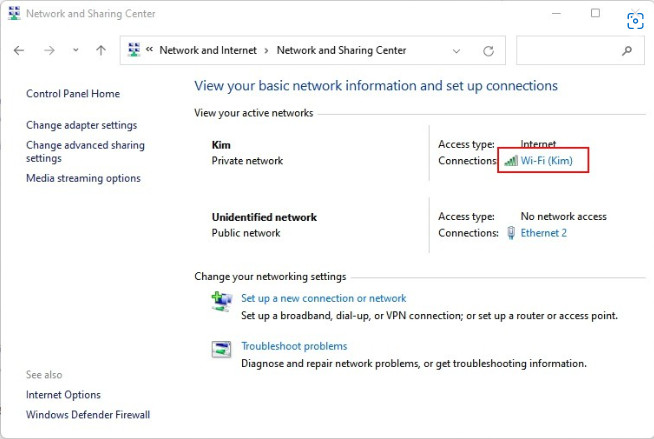Image resolution: width=654 pixels, height=439 pixels.
Task: Go up one level with the up arrow
Action: coord(101,50)
